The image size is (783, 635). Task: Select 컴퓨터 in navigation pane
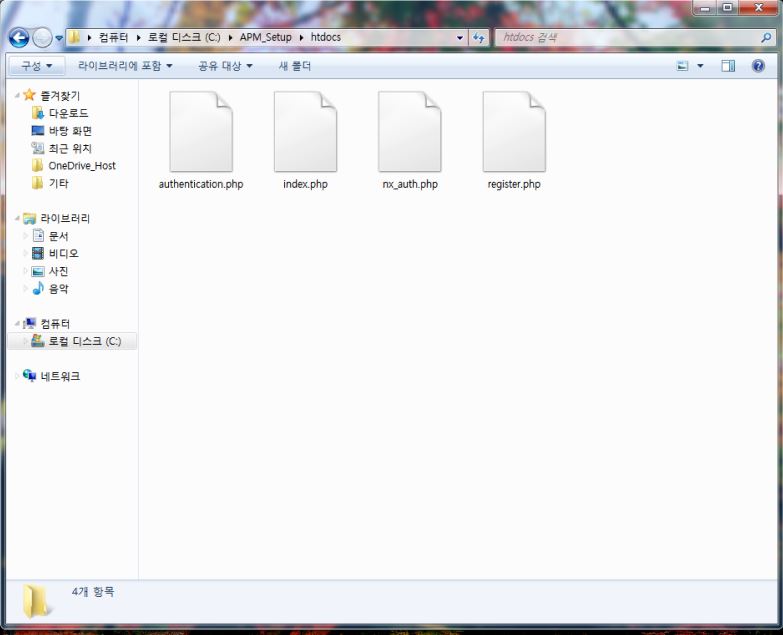[55, 323]
